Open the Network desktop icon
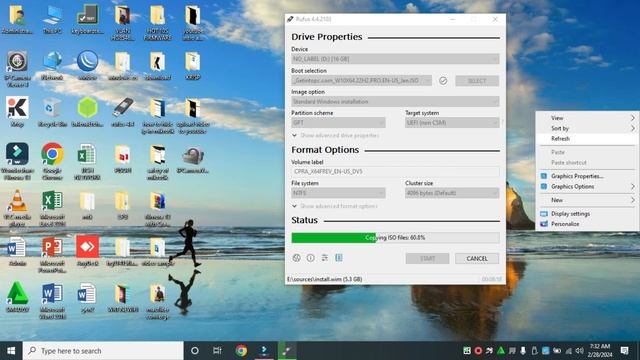 [x=52, y=66]
